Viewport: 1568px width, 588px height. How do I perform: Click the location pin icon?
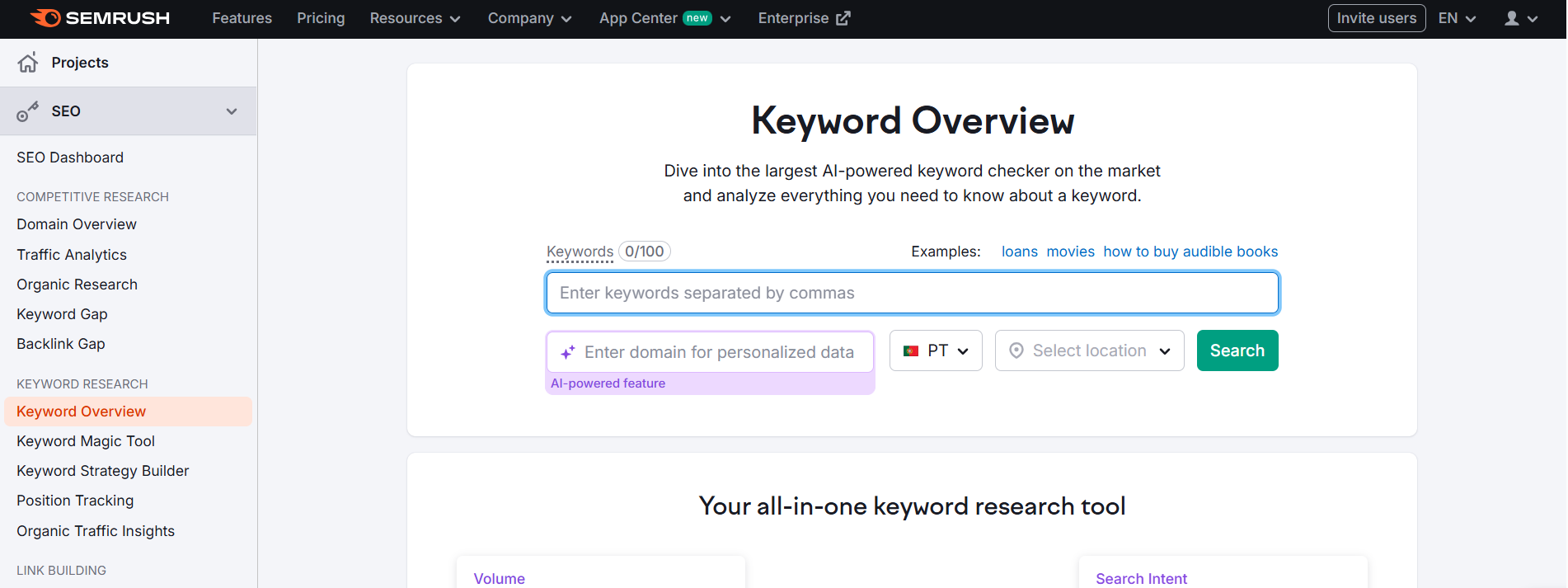point(1016,350)
